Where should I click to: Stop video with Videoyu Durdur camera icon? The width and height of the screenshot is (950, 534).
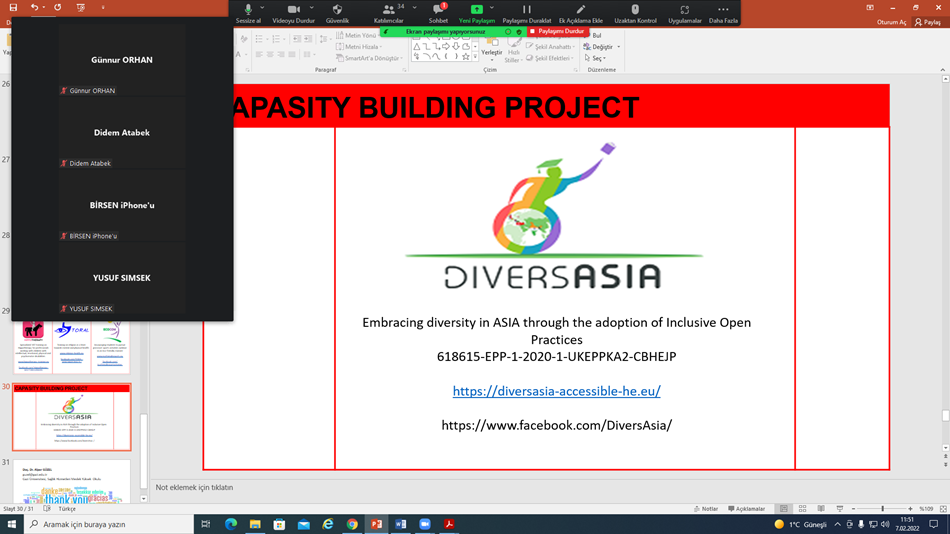tap(293, 10)
